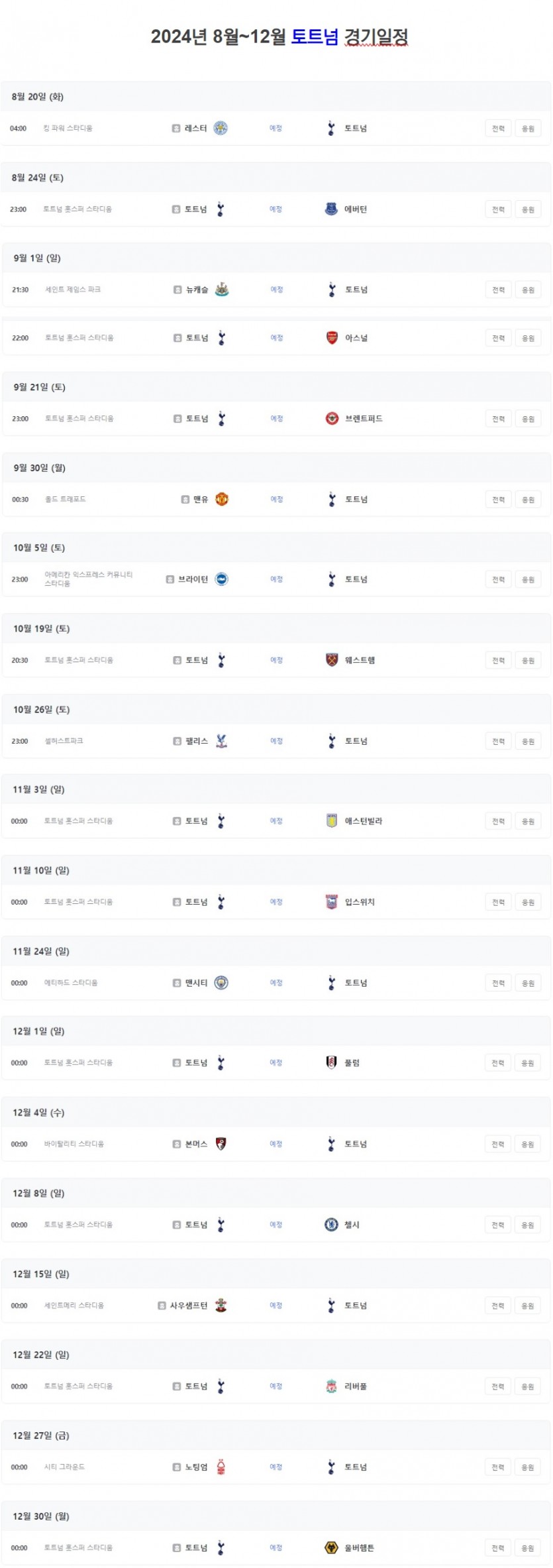
Task: Open the 토트넘 link in the page title
Action: click(x=315, y=36)
